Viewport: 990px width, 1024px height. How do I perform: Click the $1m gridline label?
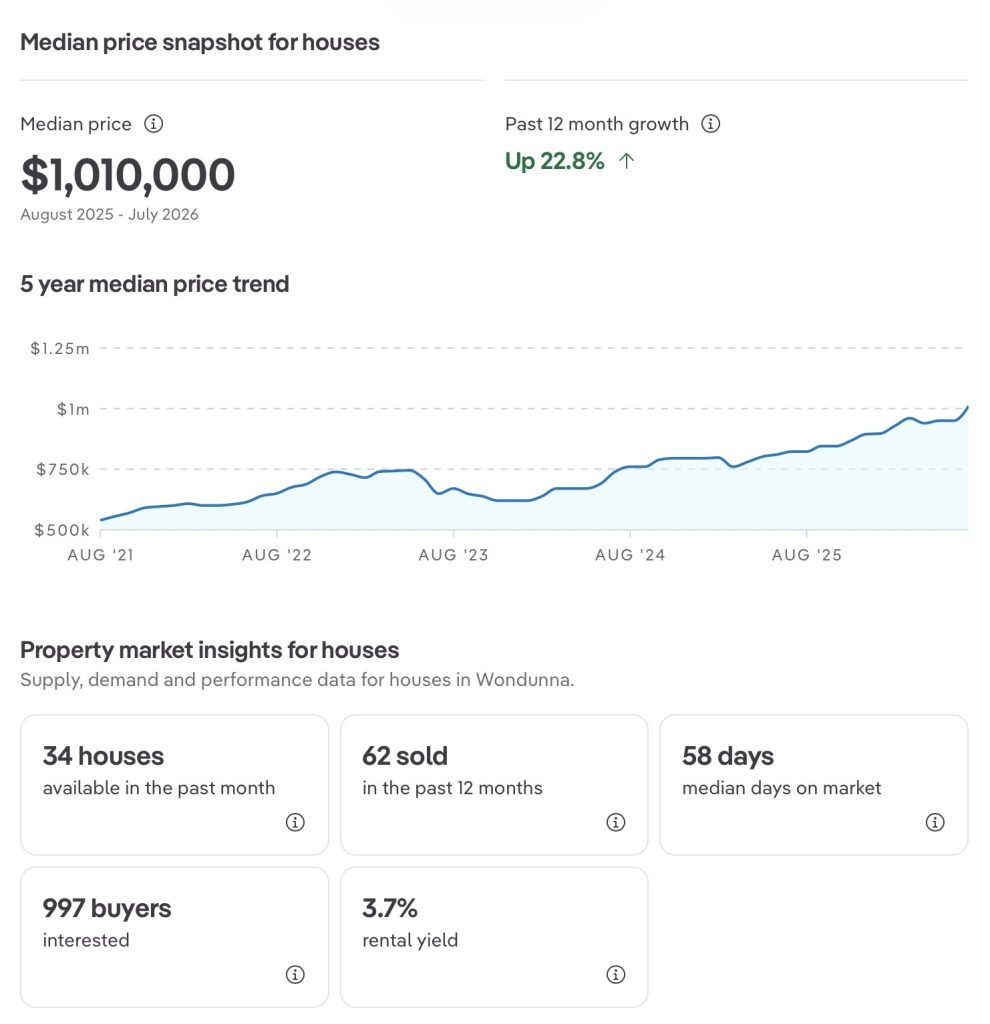(73, 409)
